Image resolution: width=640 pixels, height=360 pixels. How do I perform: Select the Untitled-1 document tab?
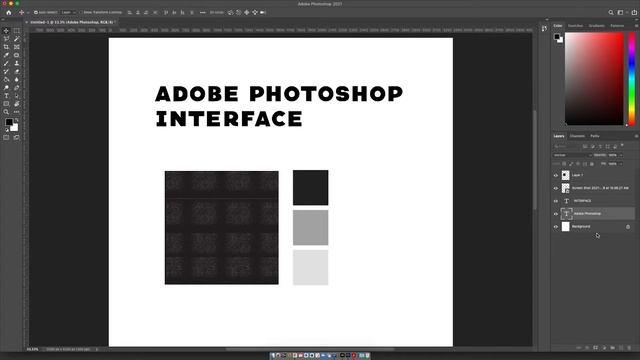pyautogui.click(x=71, y=22)
